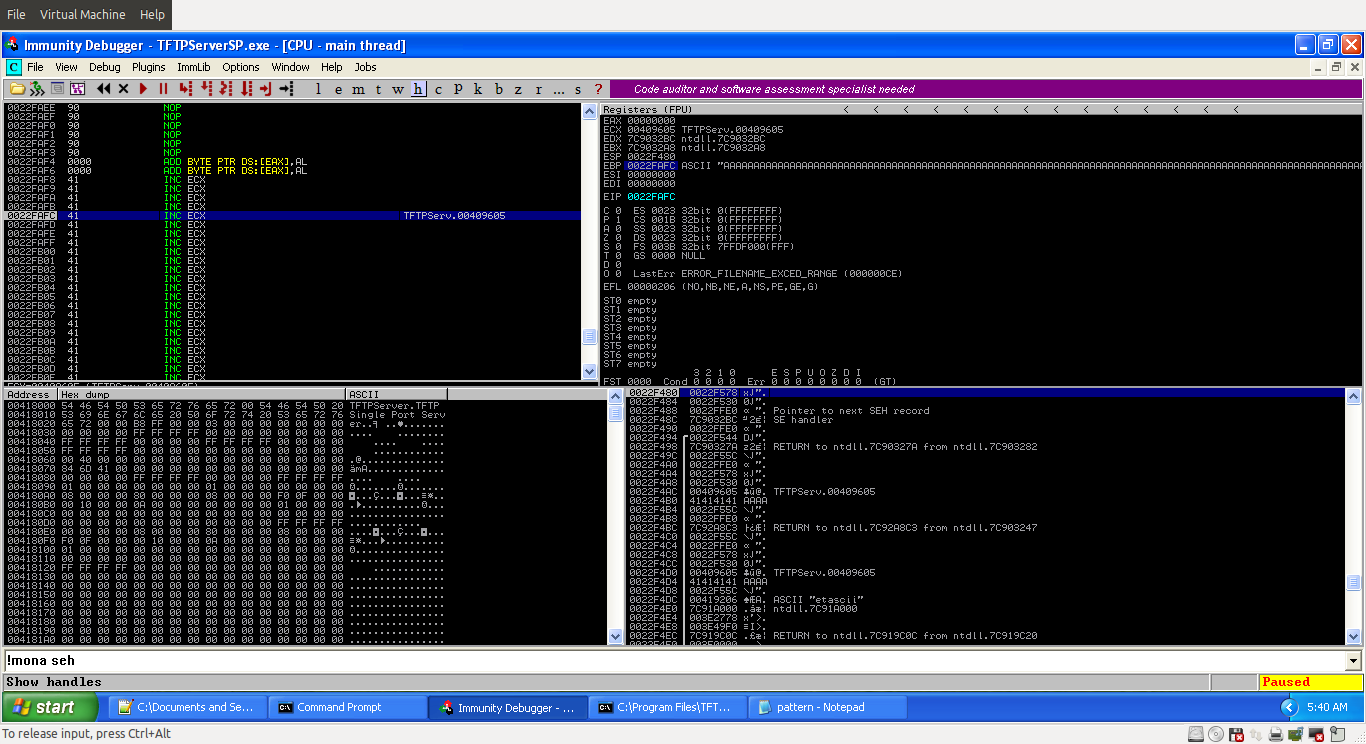The image size is (1366, 744).
Task: Open the Options menu
Action: [241, 67]
